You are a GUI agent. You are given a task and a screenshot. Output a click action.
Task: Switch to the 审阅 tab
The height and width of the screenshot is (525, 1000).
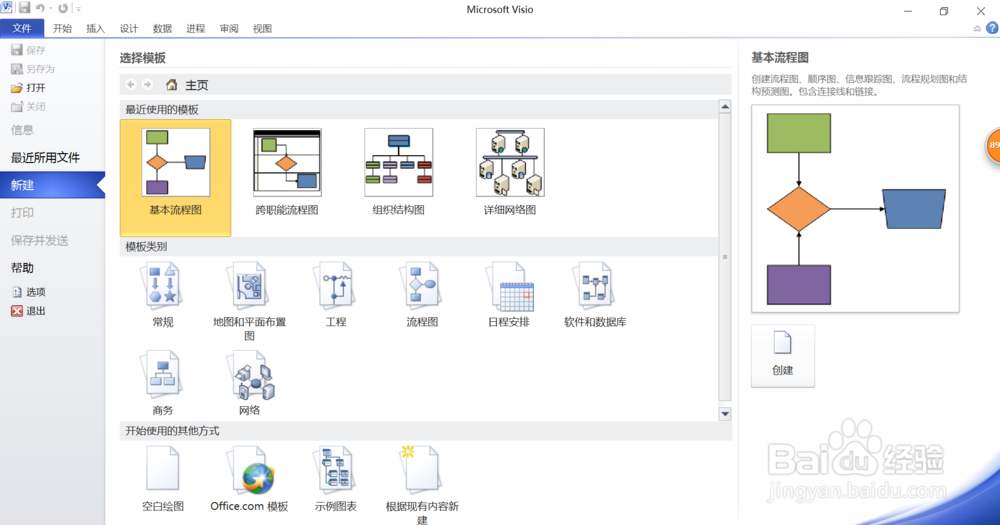[x=229, y=28]
